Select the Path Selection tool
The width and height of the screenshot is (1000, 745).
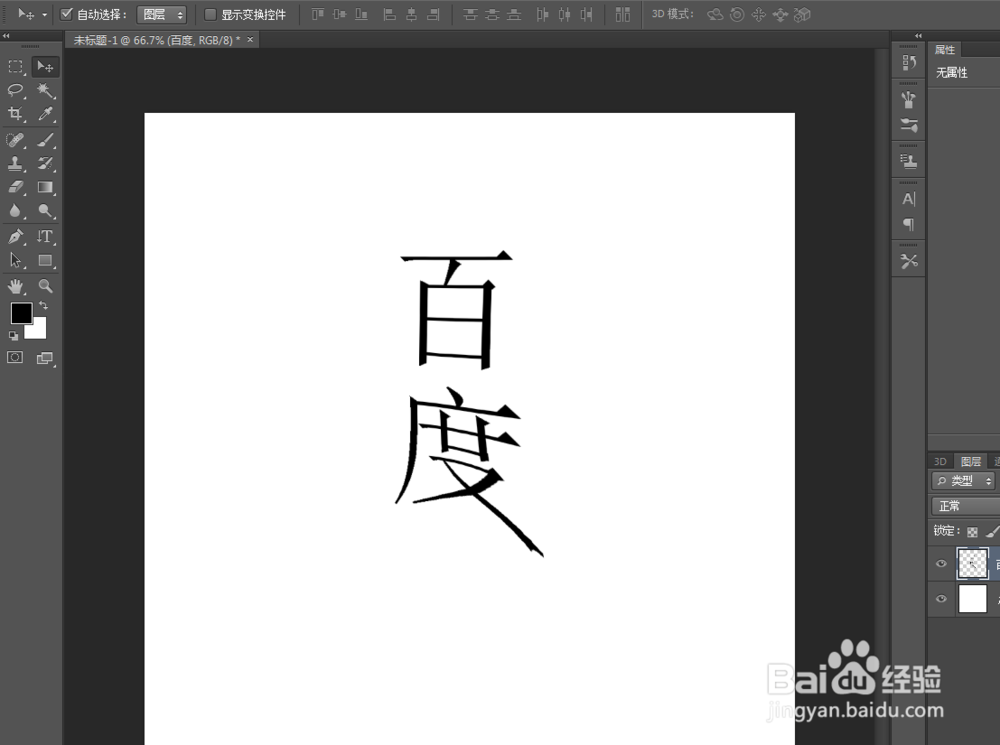click(x=15, y=260)
